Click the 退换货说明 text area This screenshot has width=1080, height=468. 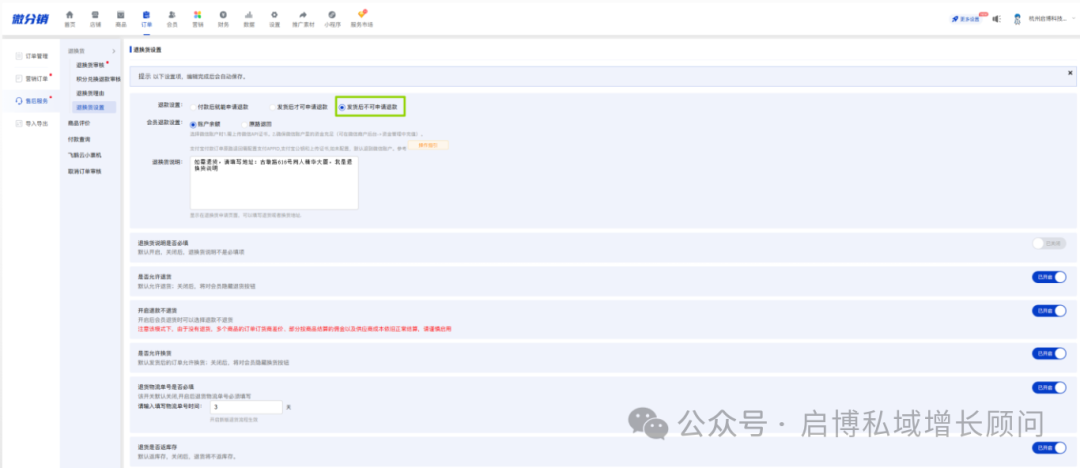tap(273, 181)
